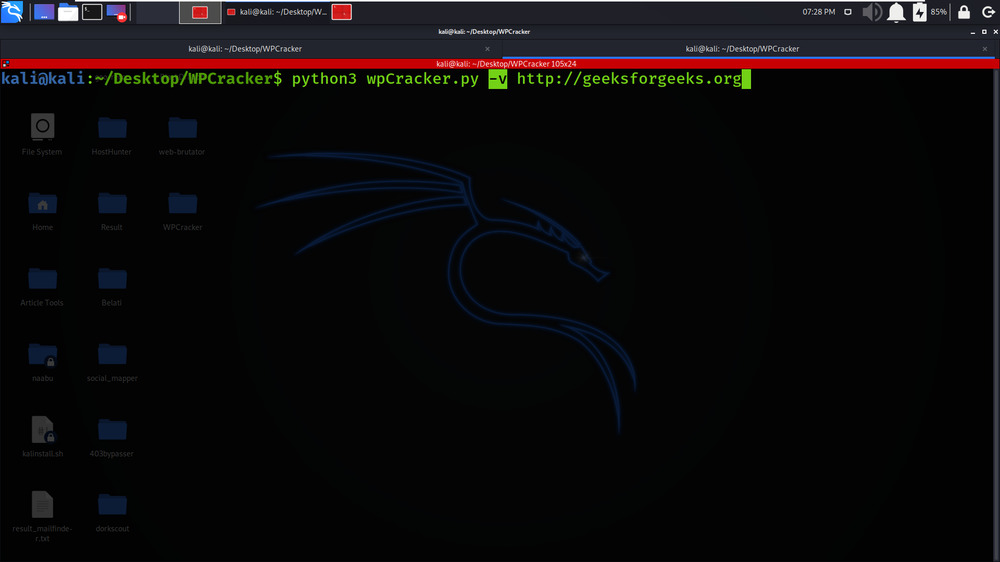Viewport: 1000px width, 562px height.
Task: Close the first terminal tab
Action: point(487,49)
